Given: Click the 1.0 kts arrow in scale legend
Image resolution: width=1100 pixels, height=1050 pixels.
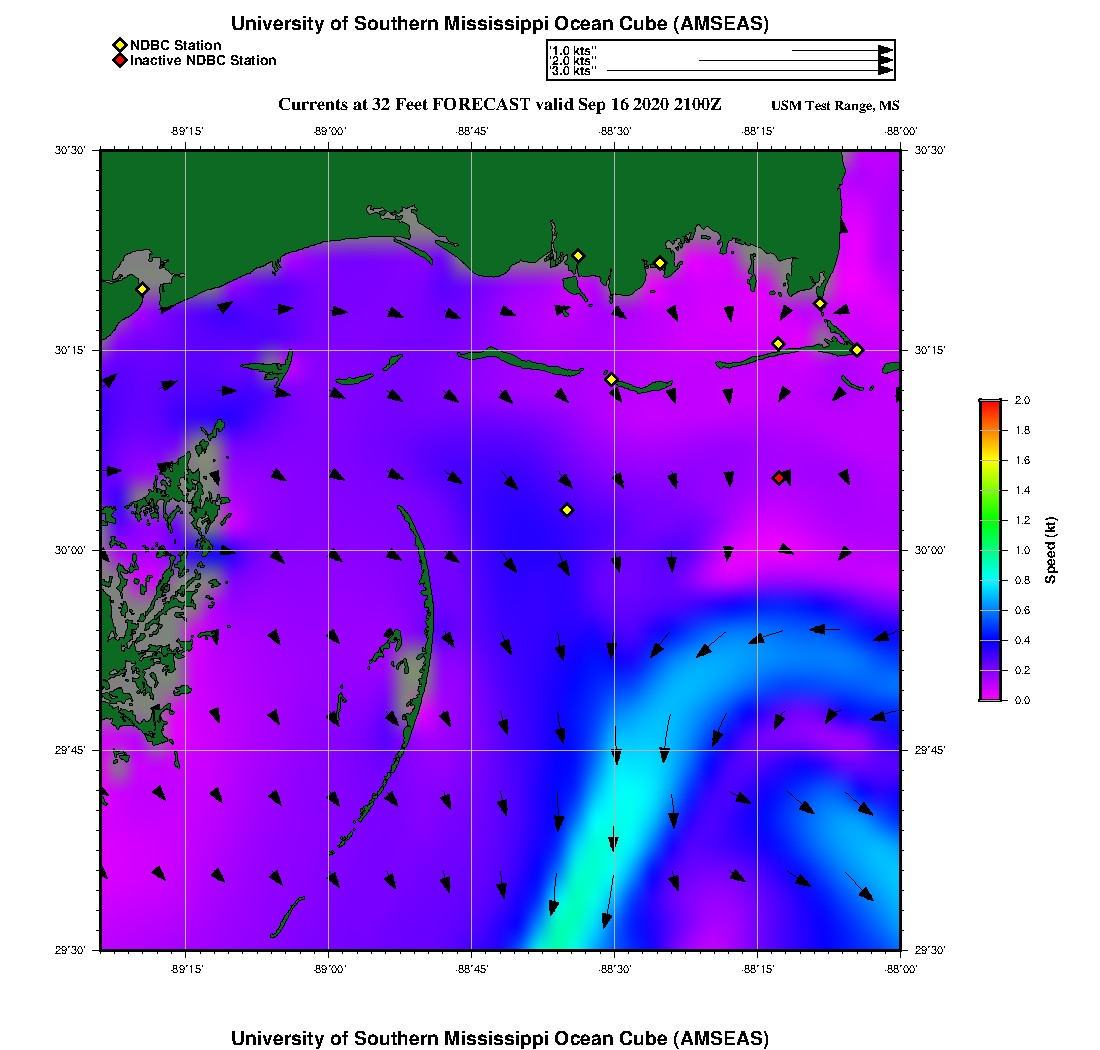Looking at the screenshot, I should 840,49.
